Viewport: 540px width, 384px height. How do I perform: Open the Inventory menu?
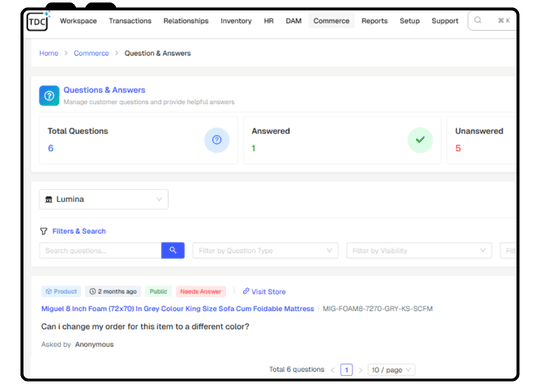click(x=236, y=21)
